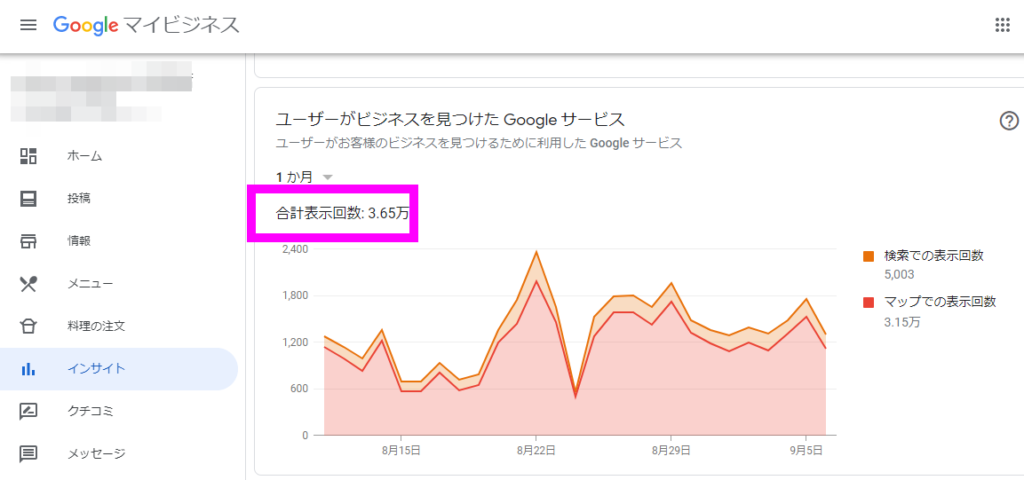The height and width of the screenshot is (480, 1024).
Task: Click the 1,800 y-axis label
Action: click(x=294, y=296)
